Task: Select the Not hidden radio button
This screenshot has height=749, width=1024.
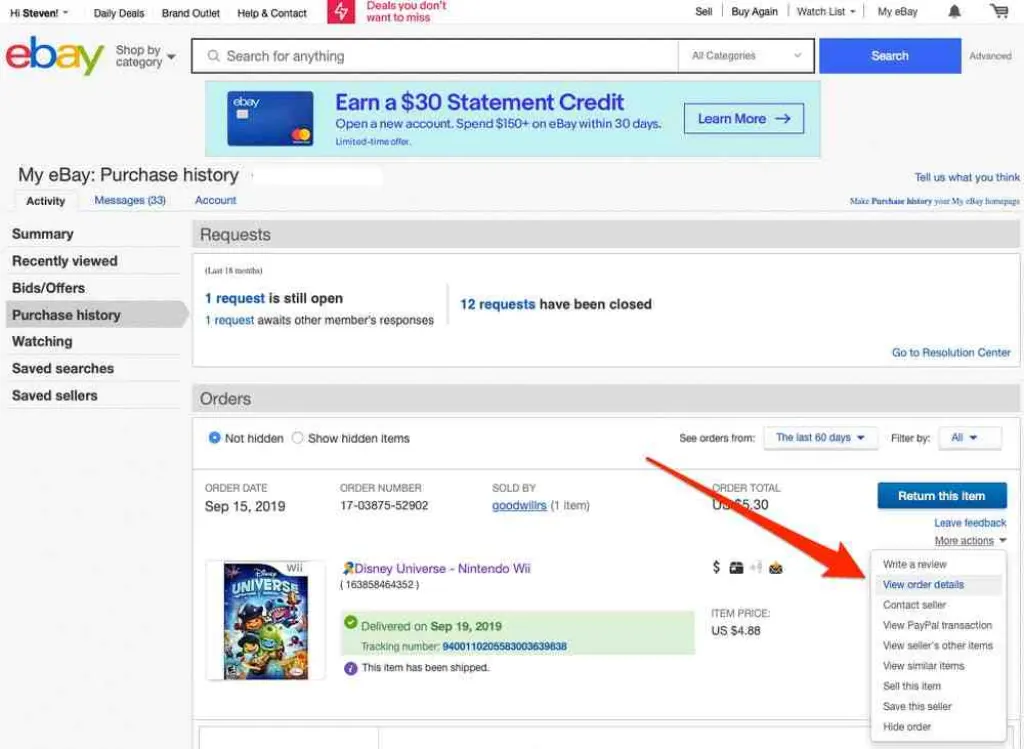Action: pos(214,438)
